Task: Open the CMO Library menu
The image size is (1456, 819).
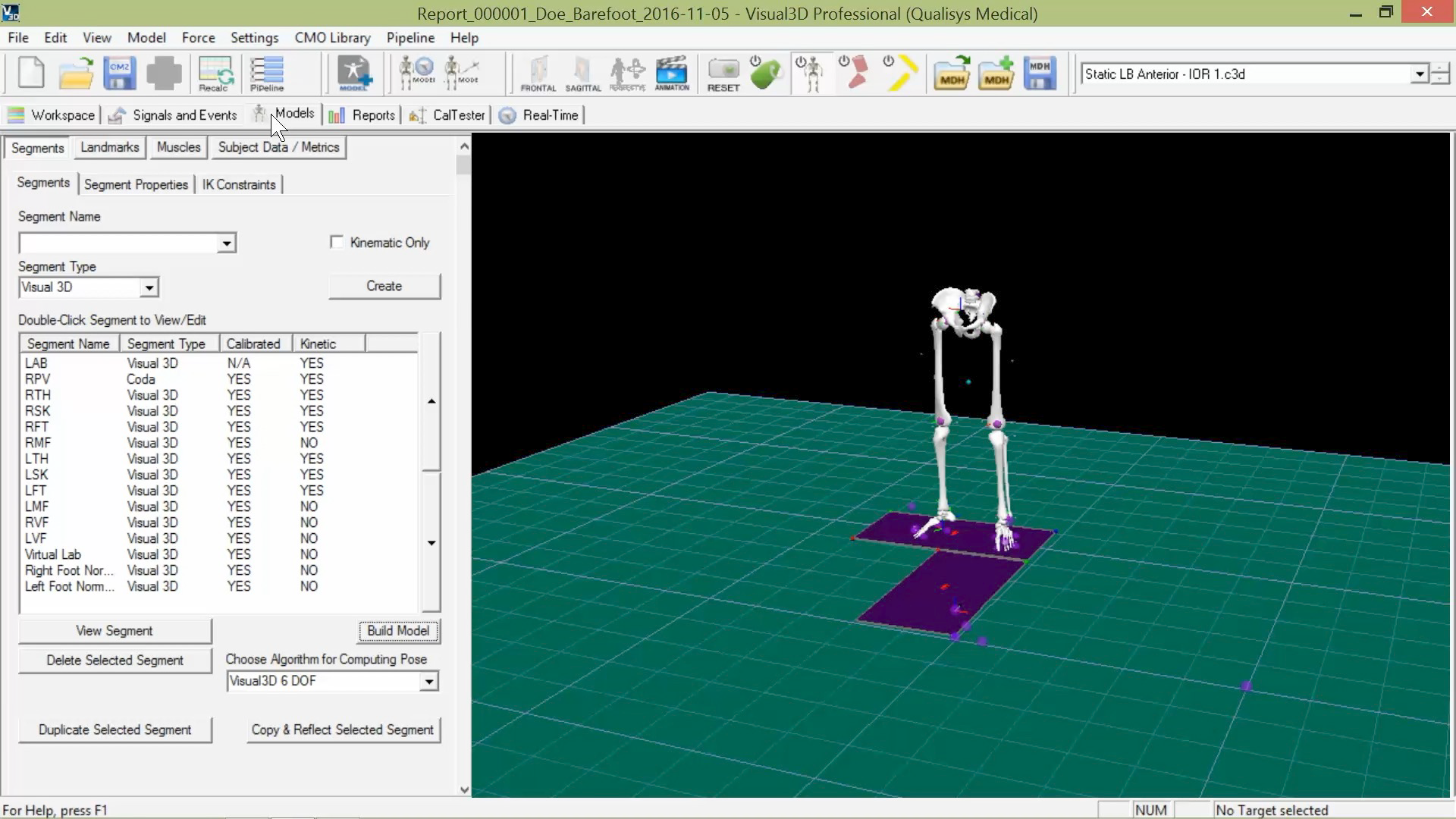Action: (x=332, y=38)
